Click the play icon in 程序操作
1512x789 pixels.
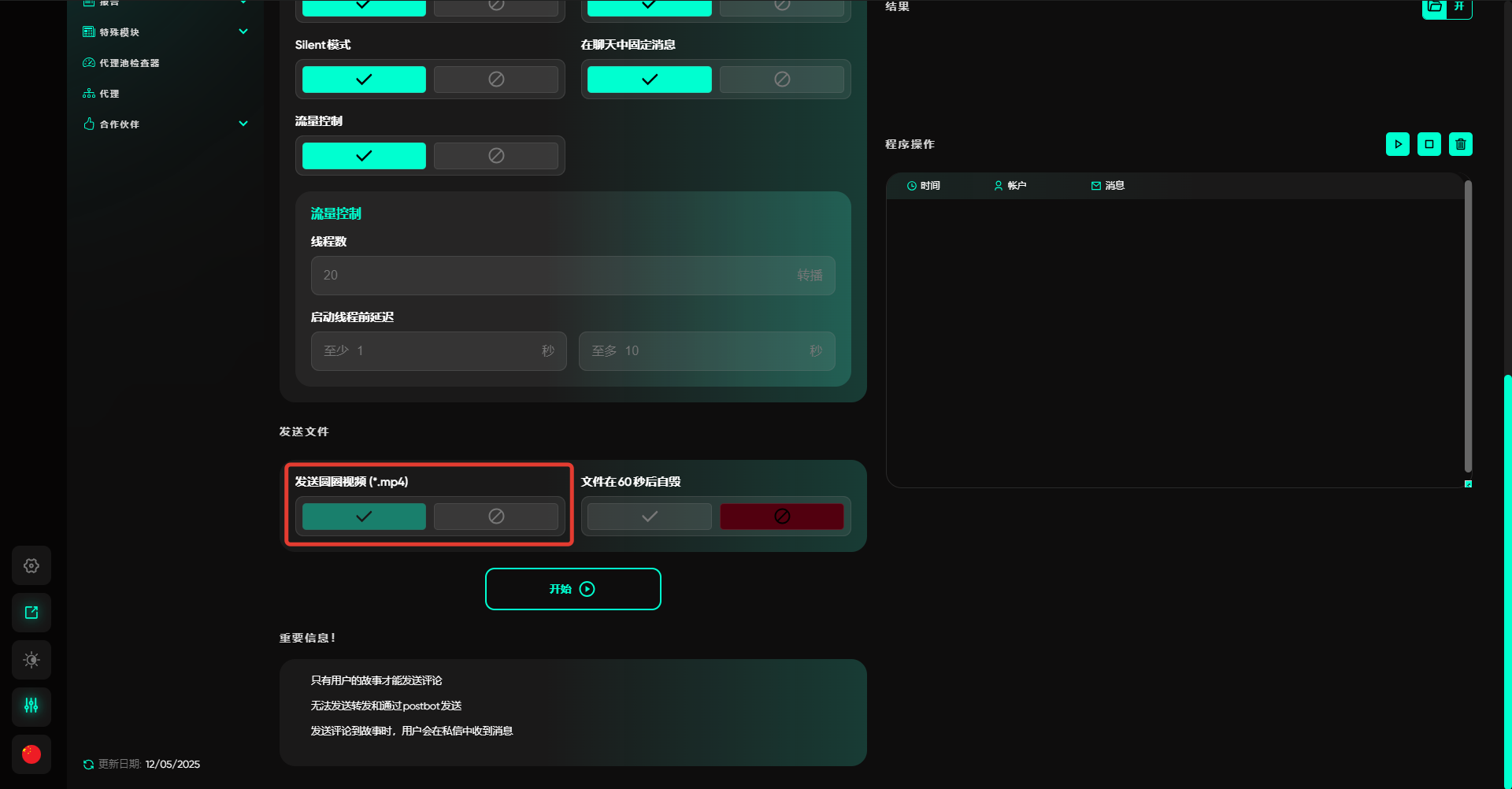click(1397, 144)
